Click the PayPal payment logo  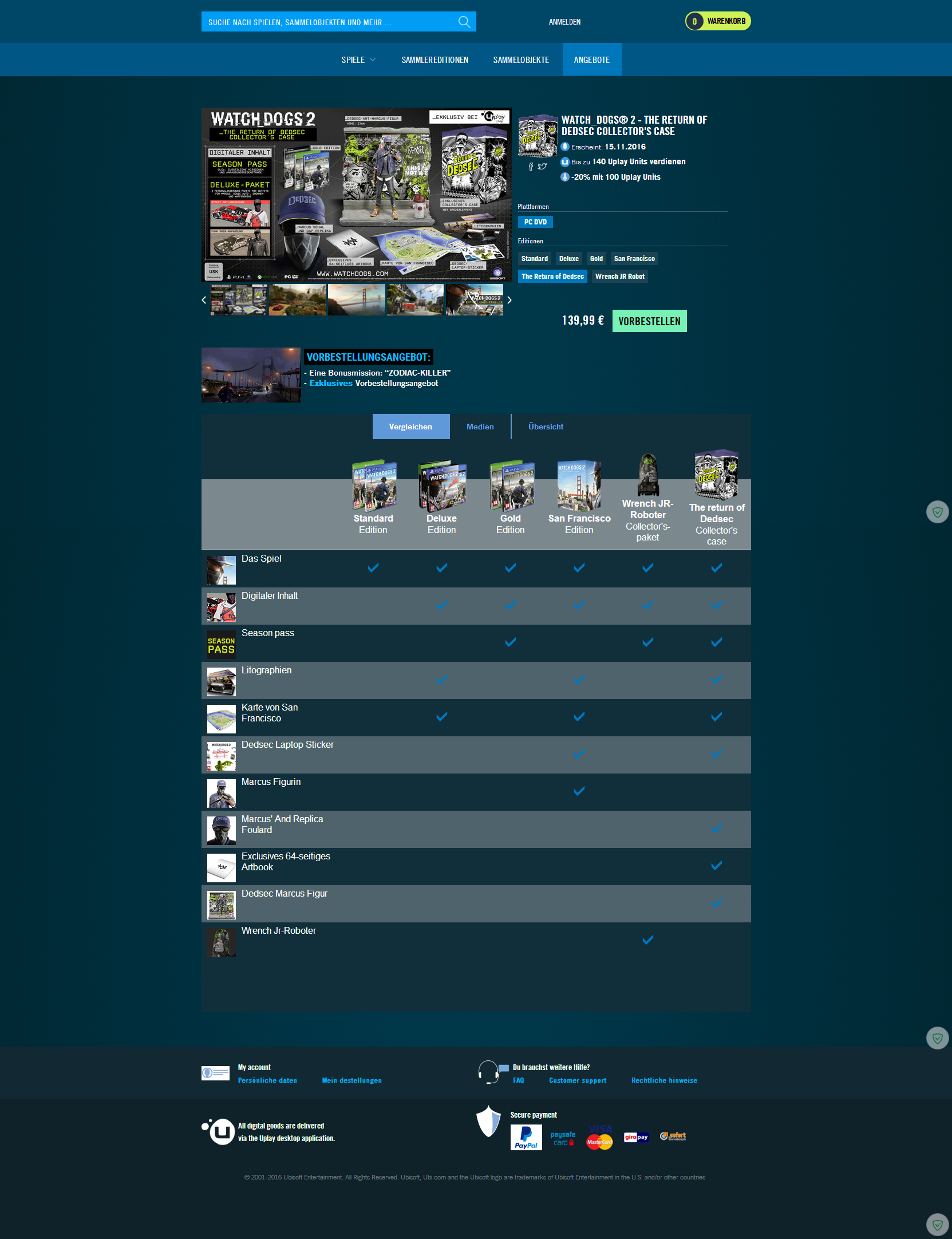tap(526, 1137)
